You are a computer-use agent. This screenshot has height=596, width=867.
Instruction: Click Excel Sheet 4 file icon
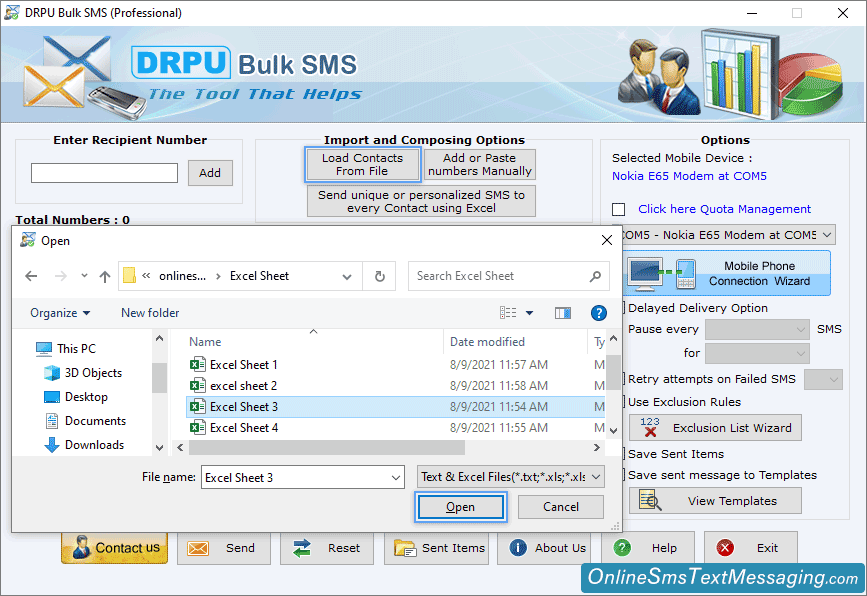click(197, 428)
